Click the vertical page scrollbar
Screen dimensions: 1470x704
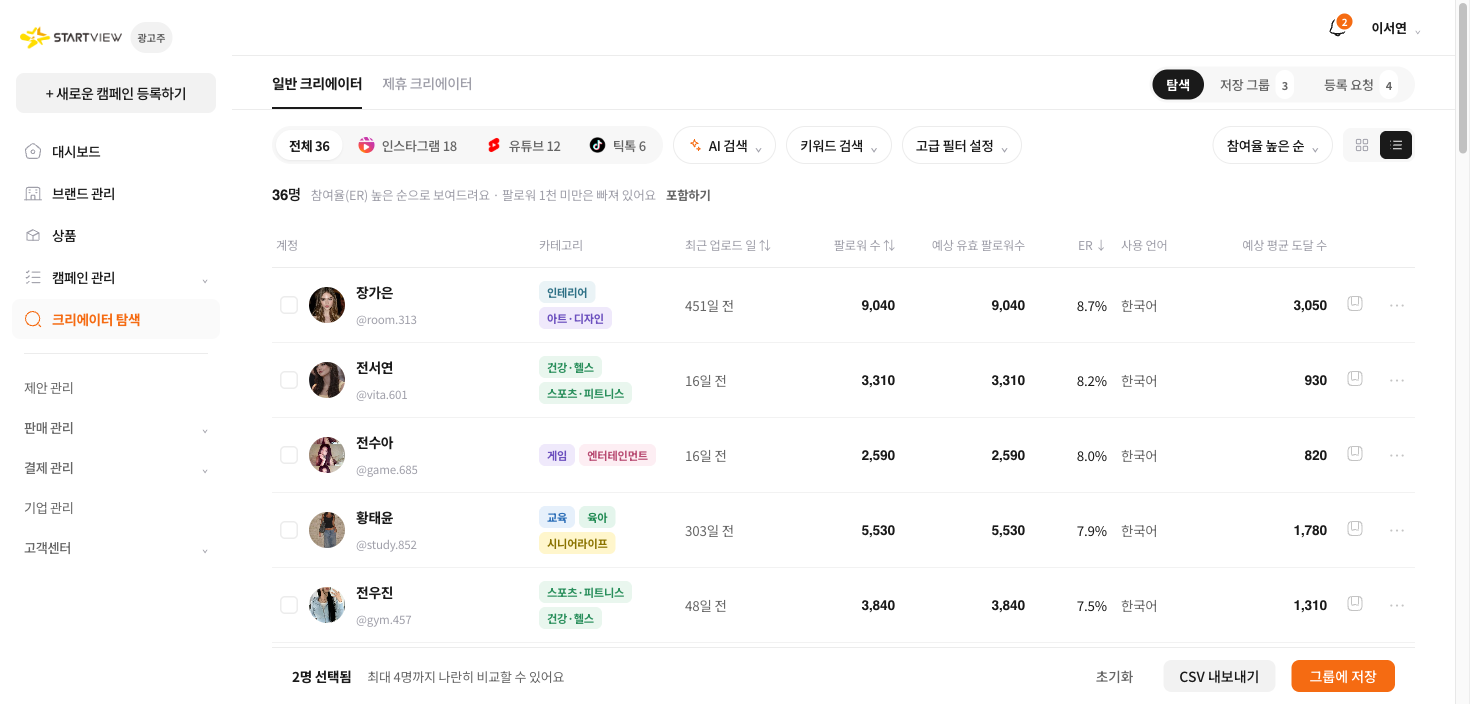tap(1463, 80)
